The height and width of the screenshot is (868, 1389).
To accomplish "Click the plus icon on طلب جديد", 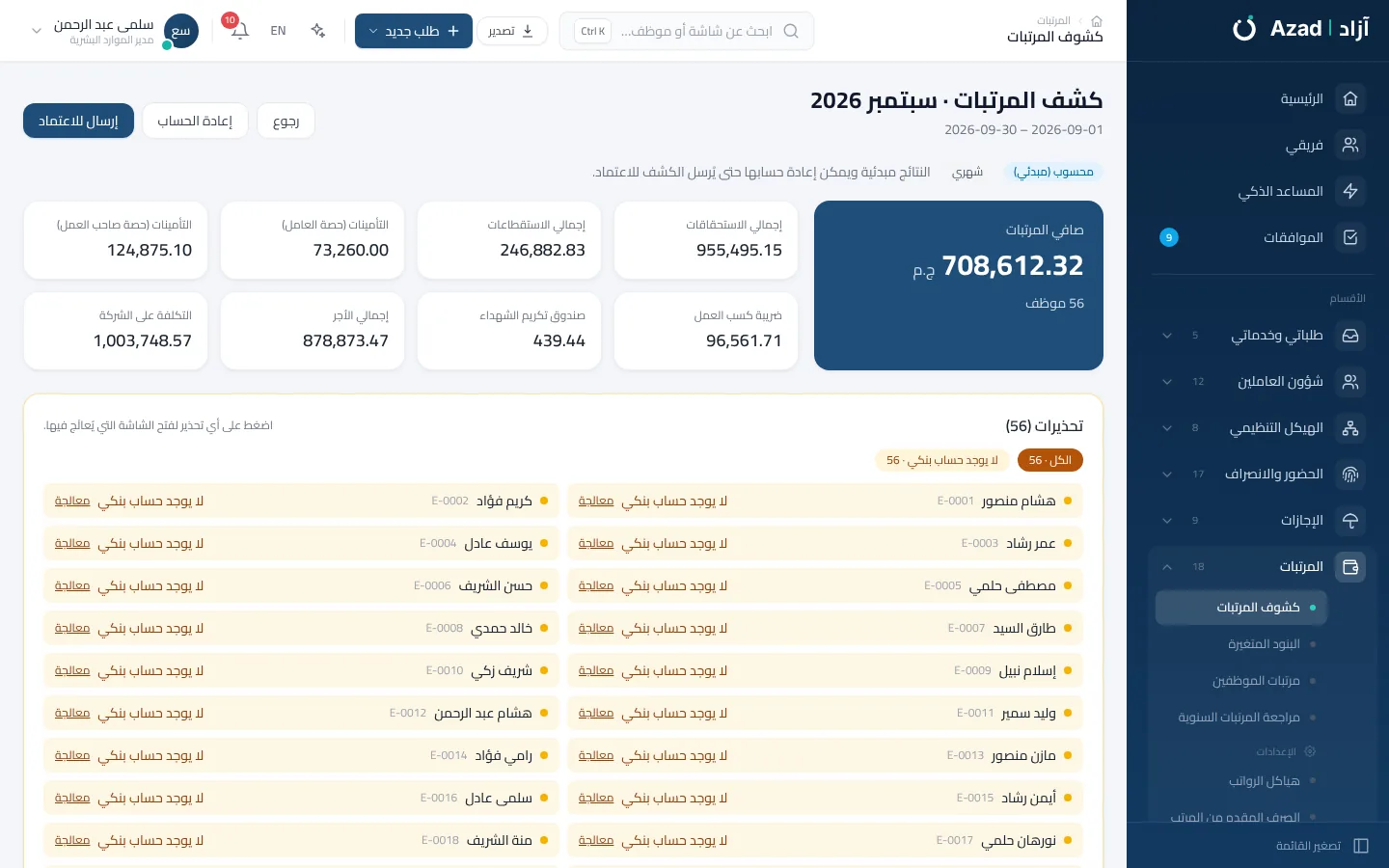I will point(453,31).
